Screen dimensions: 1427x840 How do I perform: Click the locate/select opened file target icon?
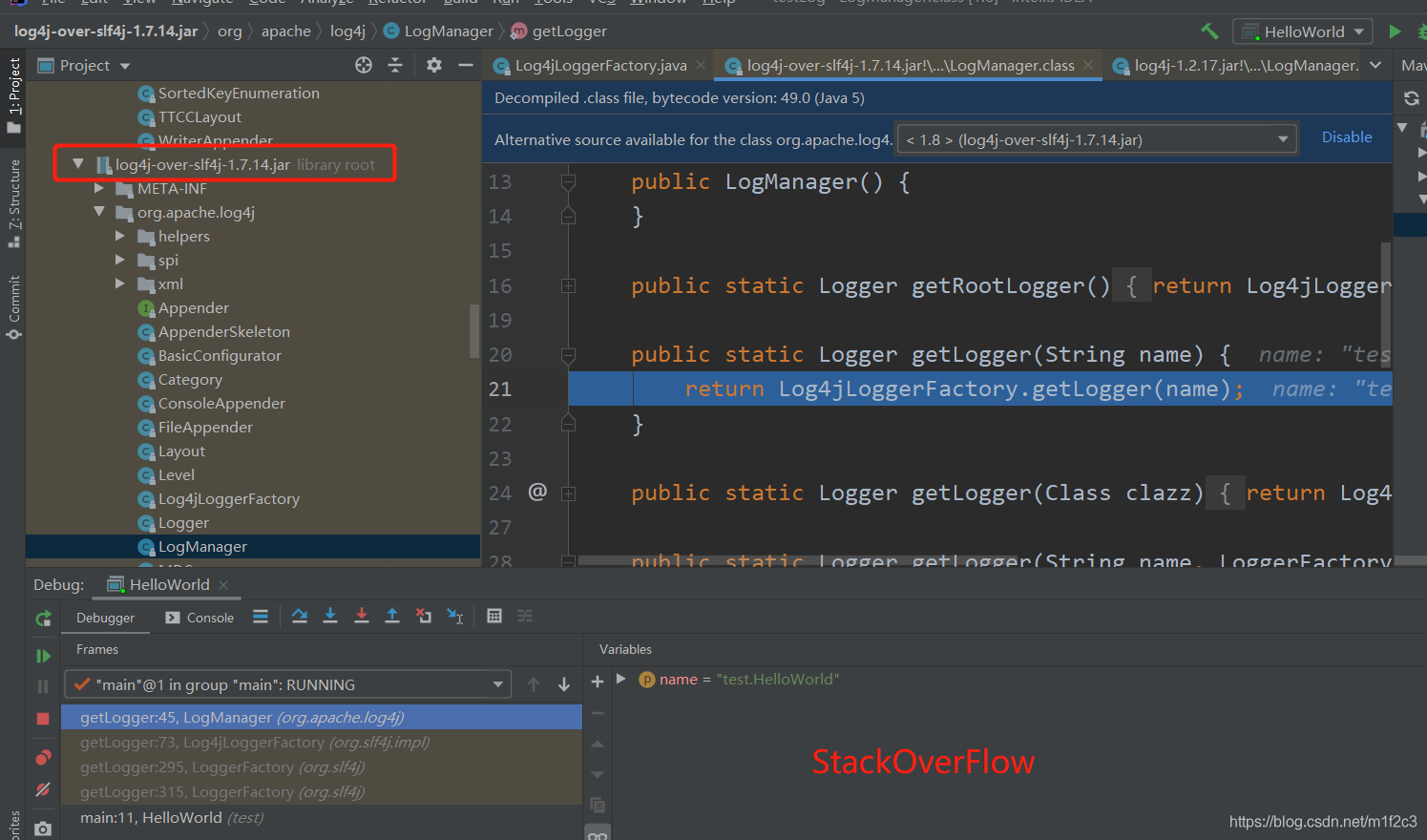tap(364, 65)
